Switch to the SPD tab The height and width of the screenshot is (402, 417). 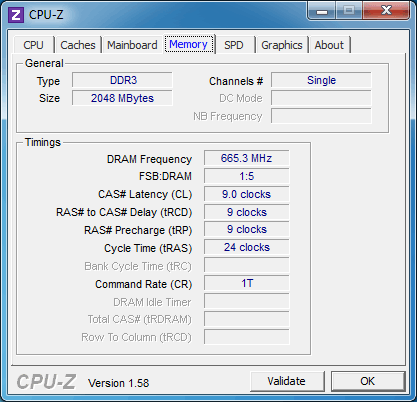234,45
